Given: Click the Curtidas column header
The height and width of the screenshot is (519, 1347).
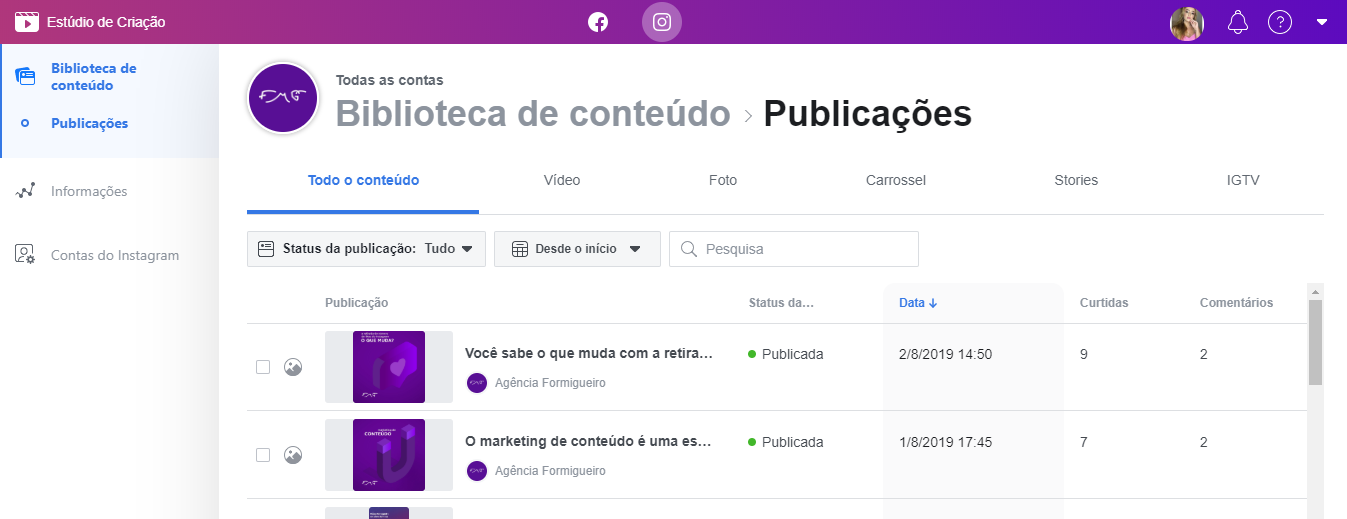Looking at the screenshot, I should (1104, 303).
